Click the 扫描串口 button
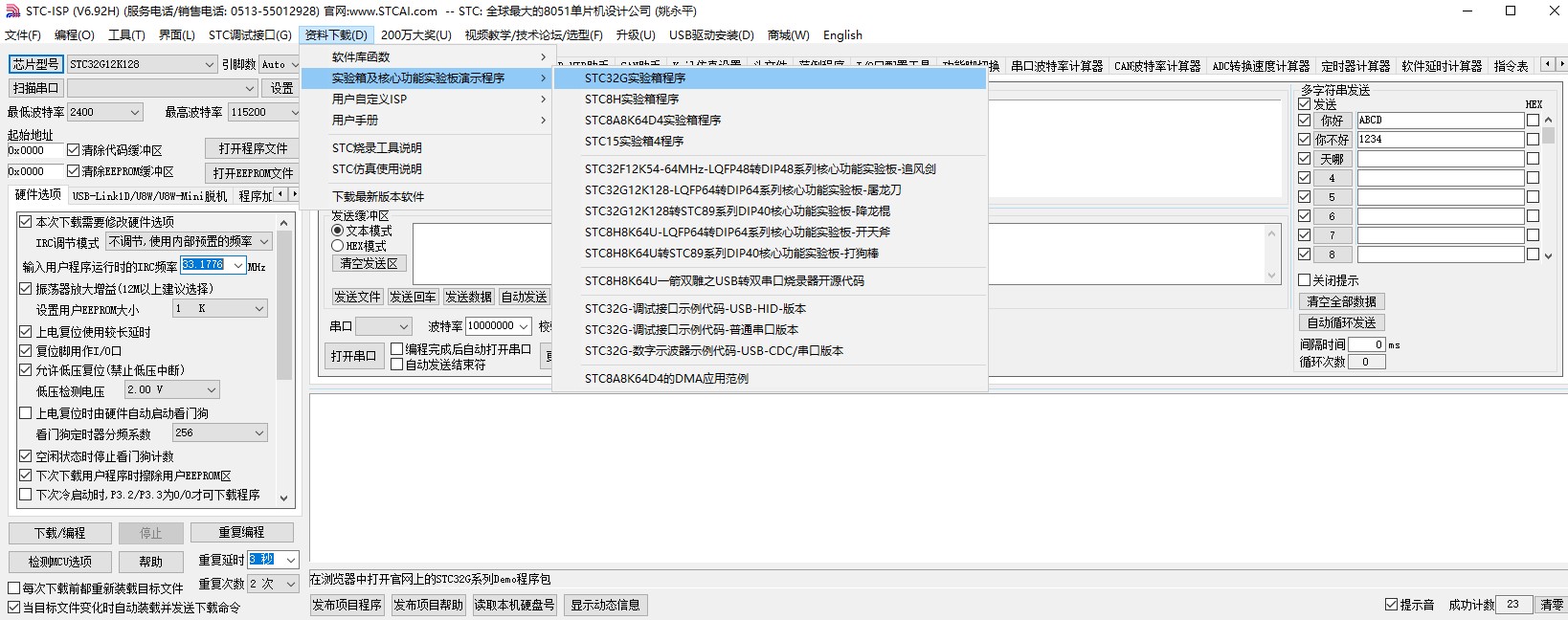Screen dimensions: 1568x620 [35, 88]
